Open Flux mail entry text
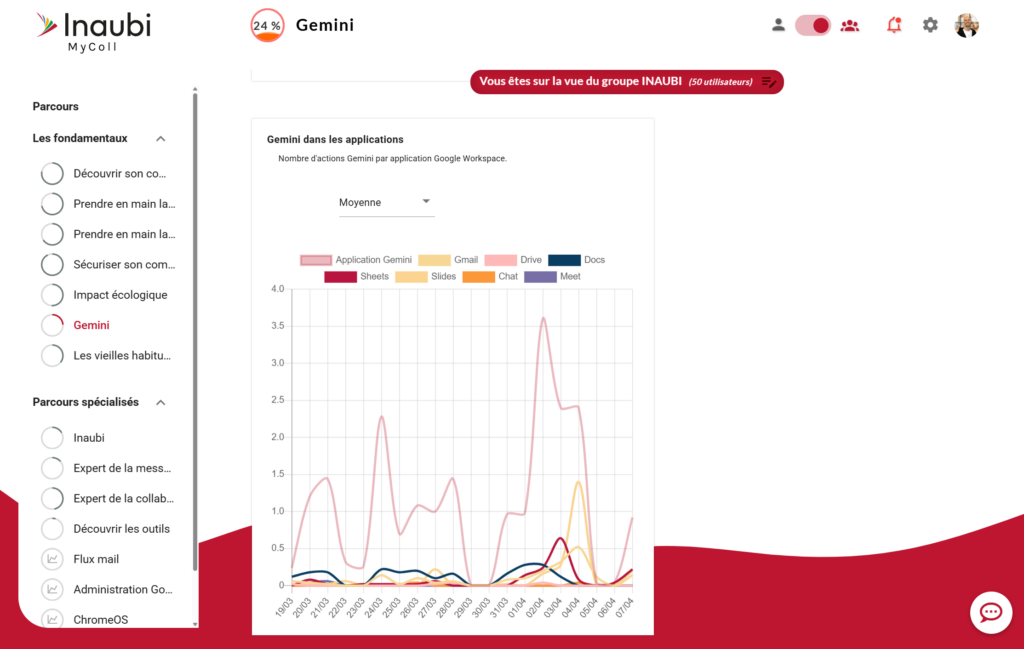The width and height of the screenshot is (1024, 649). coord(96,560)
